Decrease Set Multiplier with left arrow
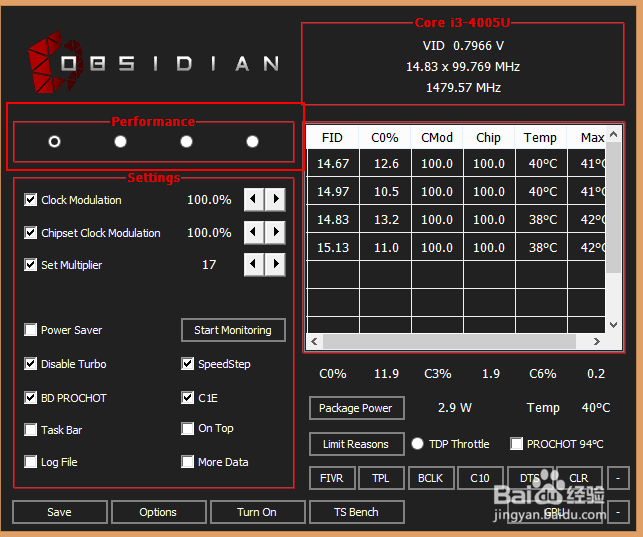The height and width of the screenshot is (537, 643). point(254,264)
